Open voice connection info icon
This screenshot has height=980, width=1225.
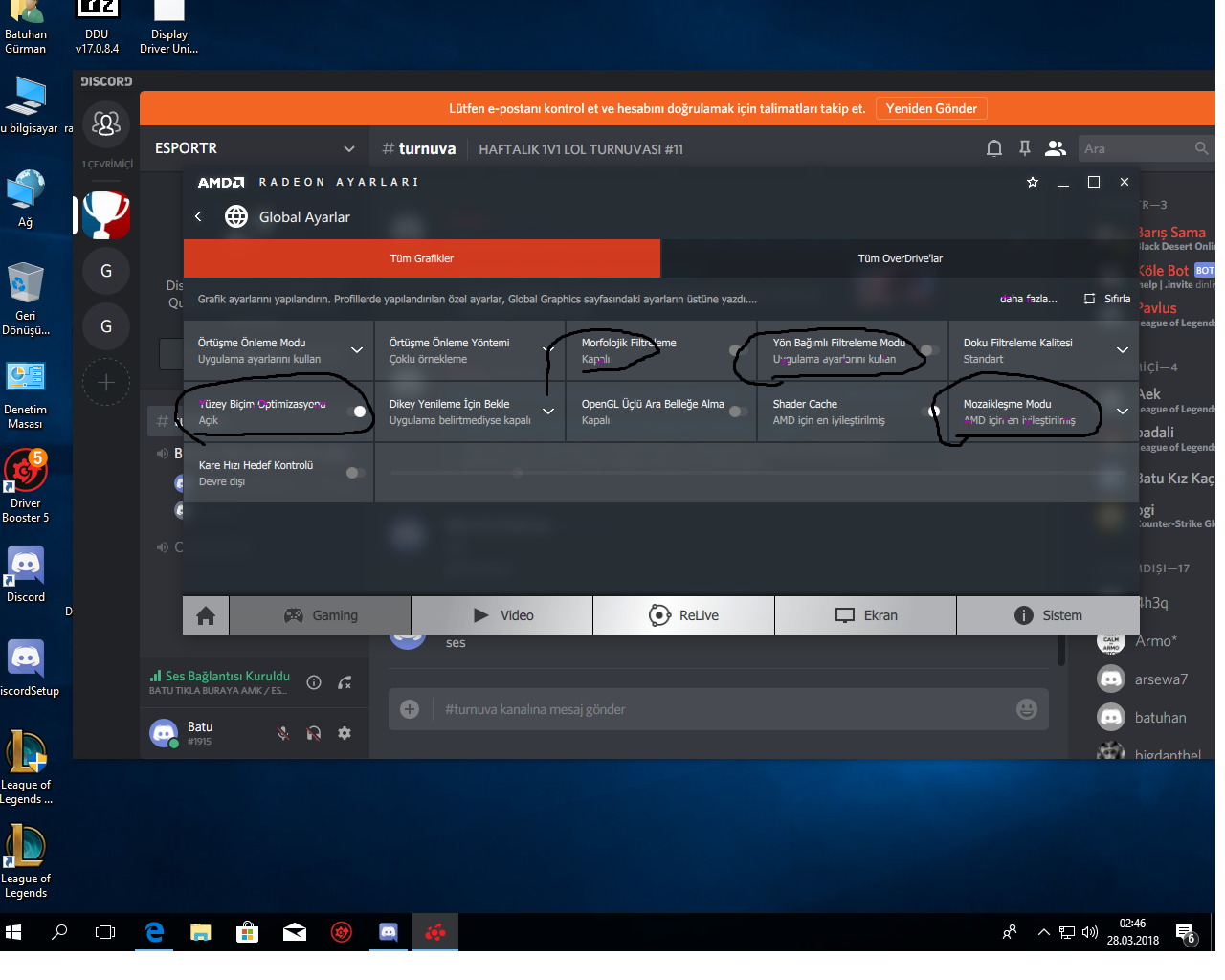pyautogui.click(x=314, y=682)
